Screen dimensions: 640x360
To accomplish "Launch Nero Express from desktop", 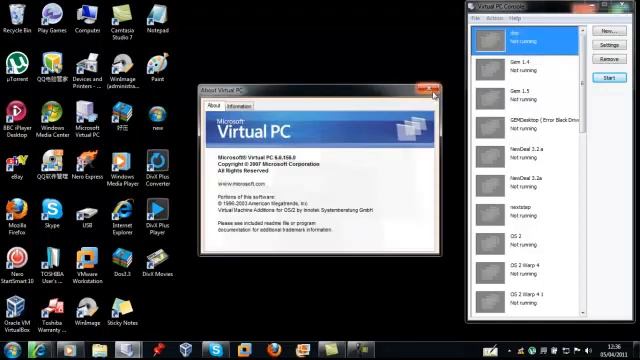I will pyautogui.click(x=87, y=165).
